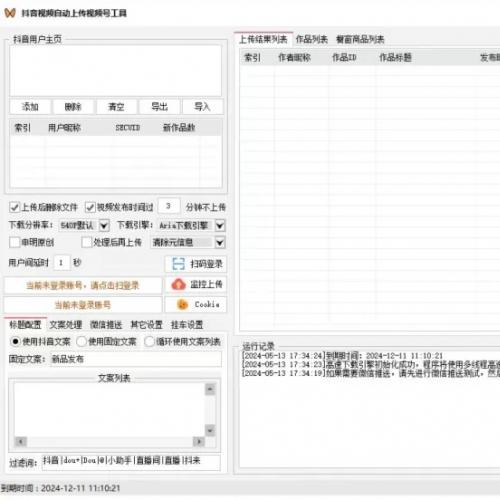Click the 过滤词 input field
This screenshot has width=500, height=500.
131,462
